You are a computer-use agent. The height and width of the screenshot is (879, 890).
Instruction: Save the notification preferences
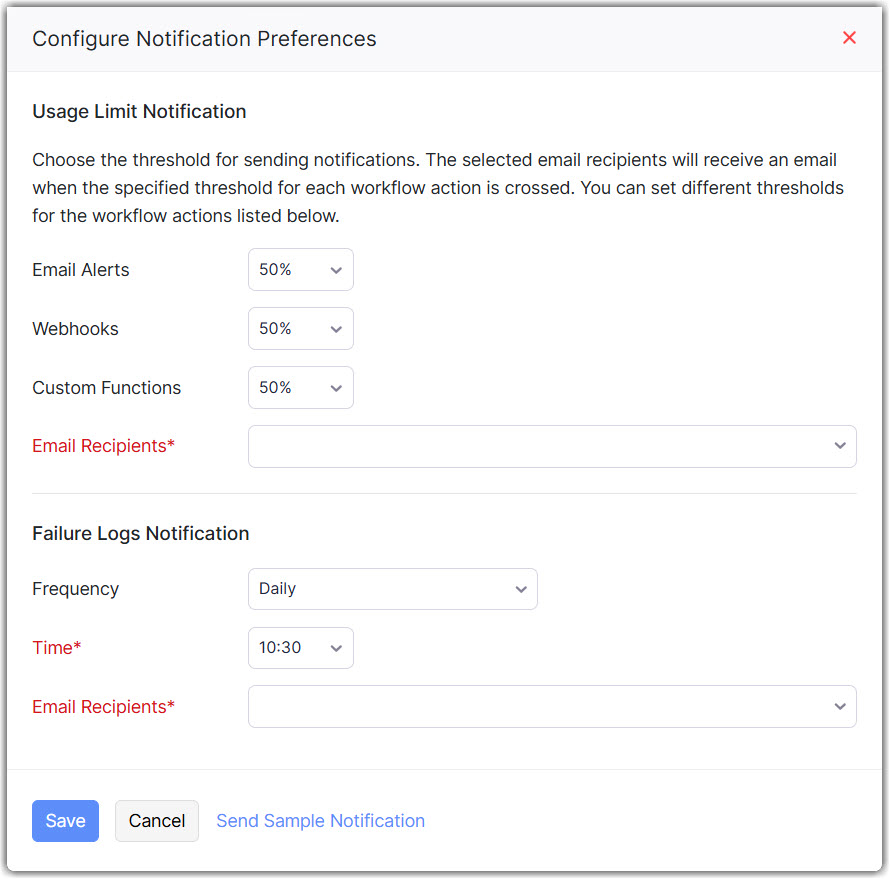[65, 821]
